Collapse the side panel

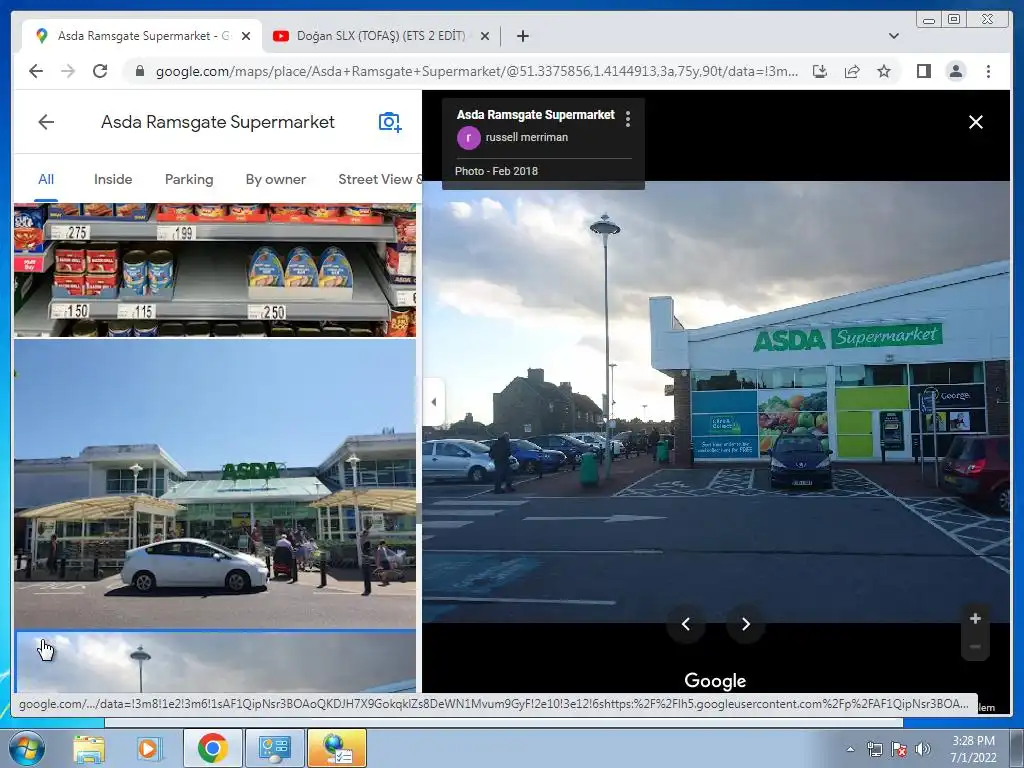tap(434, 402)
